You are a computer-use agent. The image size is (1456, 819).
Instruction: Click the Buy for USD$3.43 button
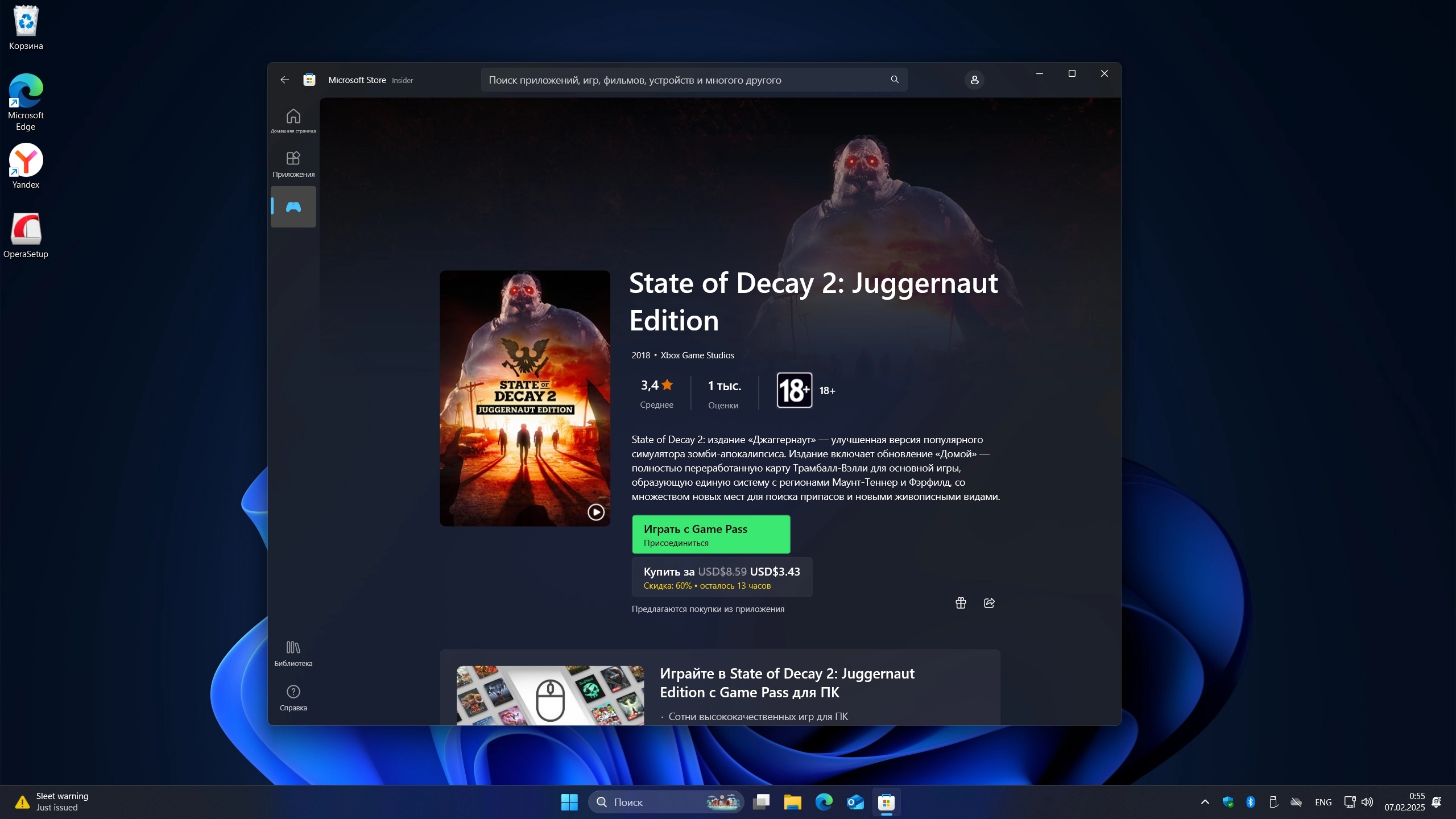click(x=721, y=577)
